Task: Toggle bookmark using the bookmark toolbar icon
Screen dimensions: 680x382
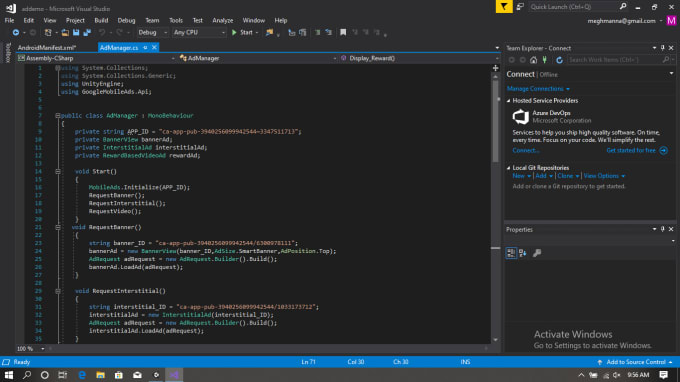Action: [343, 33]
